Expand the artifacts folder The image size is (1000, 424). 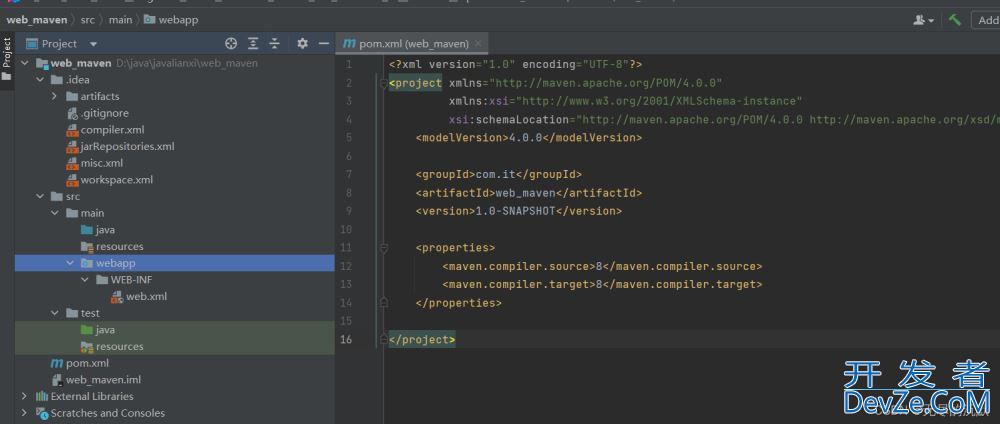click(55, 96)
